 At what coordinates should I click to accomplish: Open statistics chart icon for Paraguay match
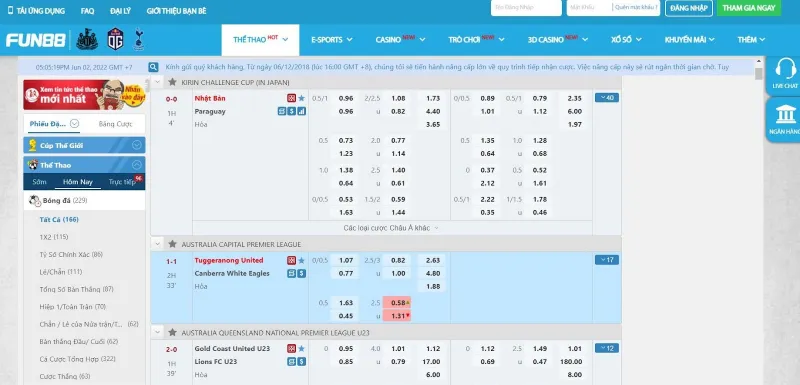pyautogui.click(x=302, y=111)
